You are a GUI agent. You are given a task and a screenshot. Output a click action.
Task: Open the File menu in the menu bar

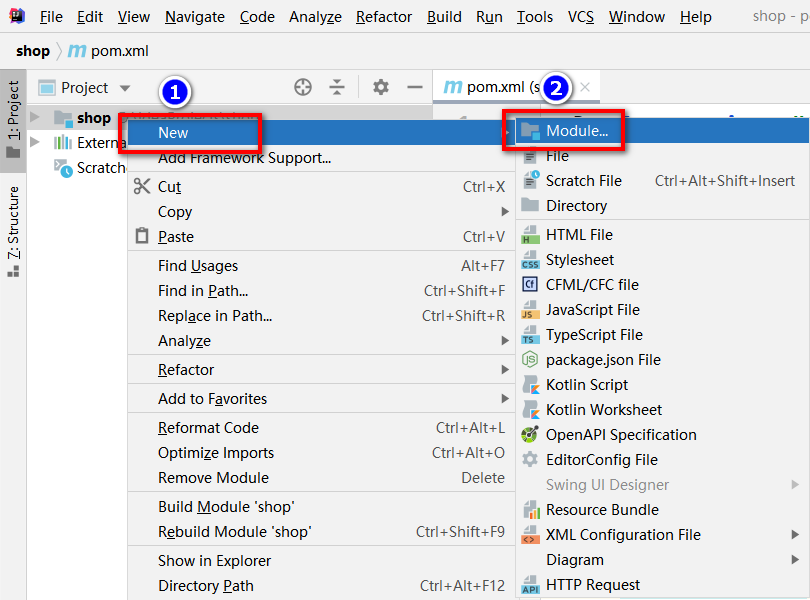tap(51, 17)
